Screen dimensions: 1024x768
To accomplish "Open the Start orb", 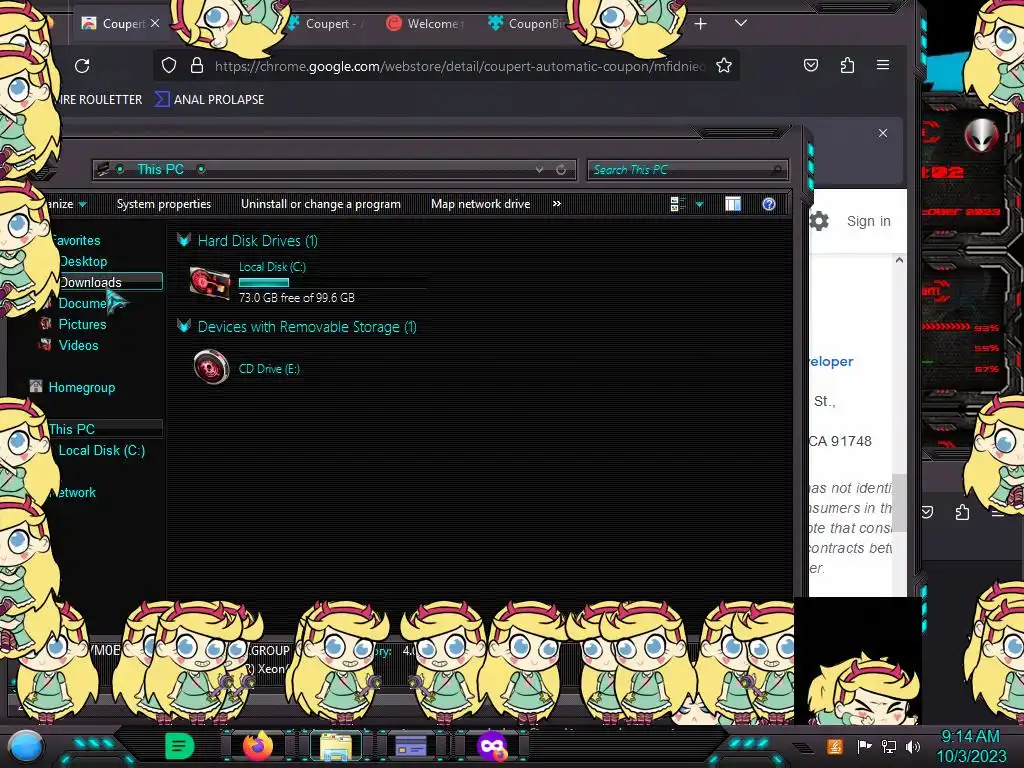I will (27, 746).
